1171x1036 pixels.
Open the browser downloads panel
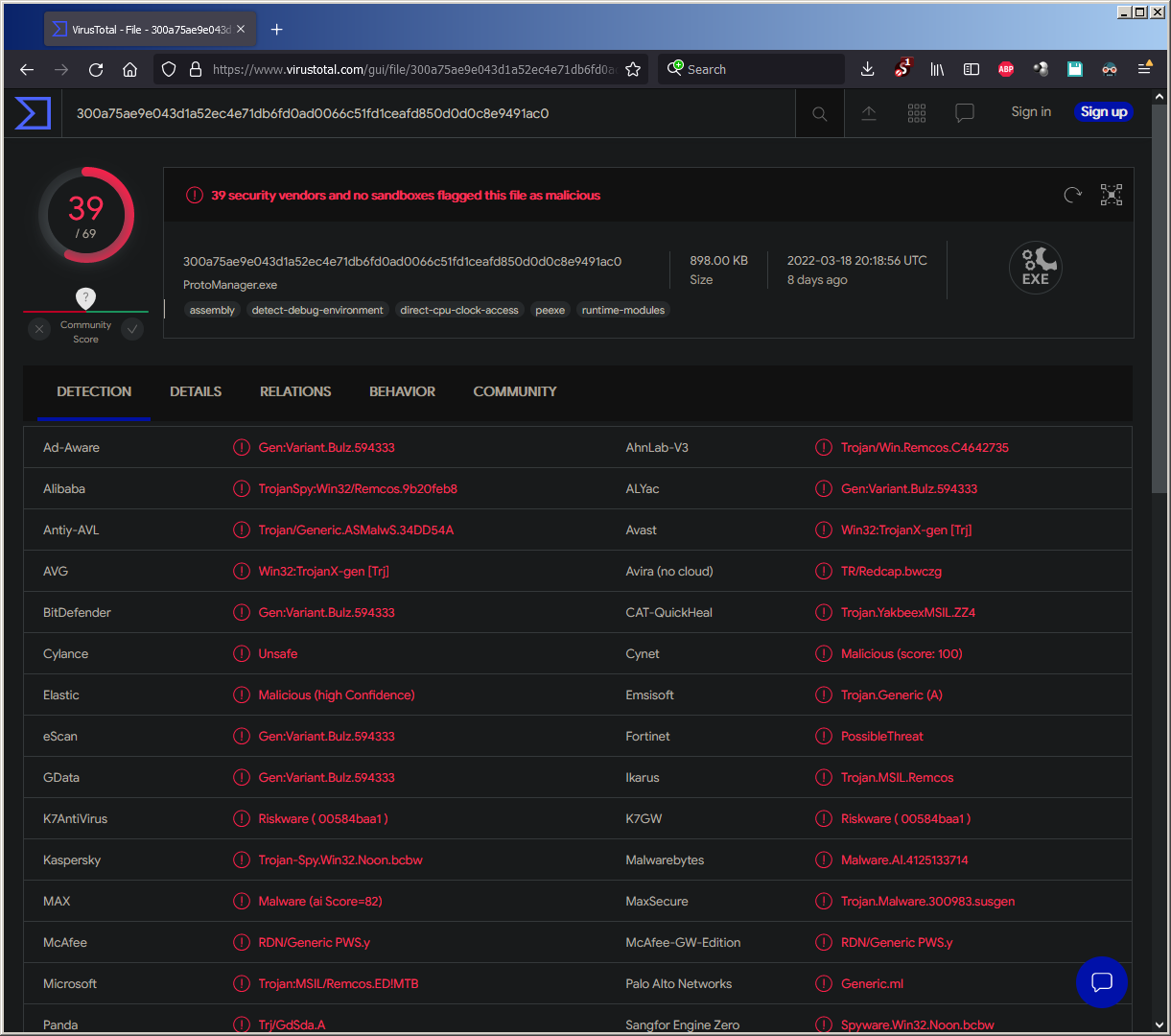[x=867, y=69]
